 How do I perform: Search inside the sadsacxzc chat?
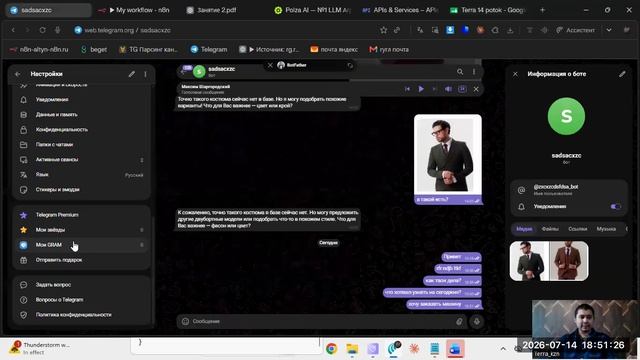pyautogui.click(x=460, y=72)
